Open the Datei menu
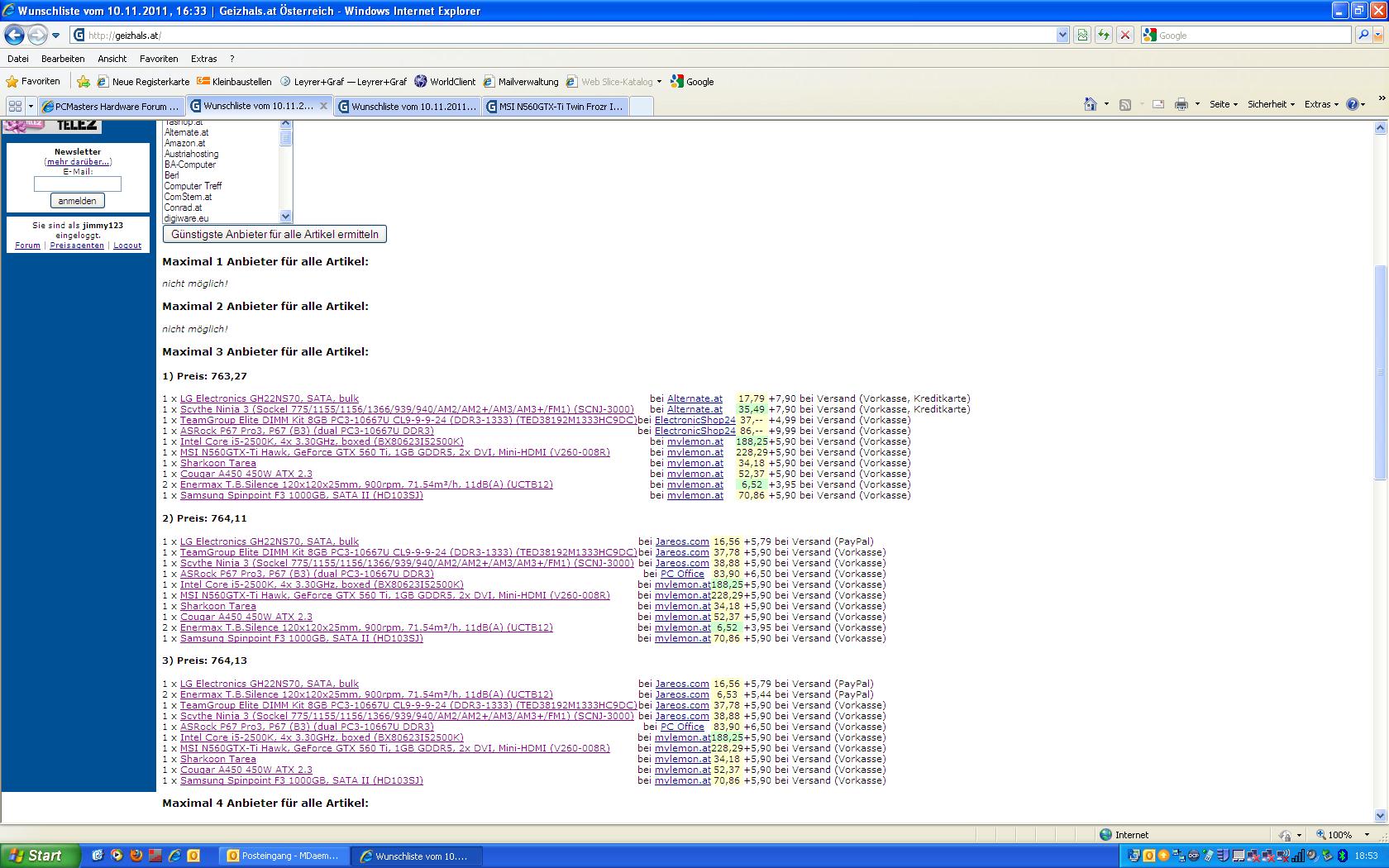1389x868 pixels. tap(17, 59)
